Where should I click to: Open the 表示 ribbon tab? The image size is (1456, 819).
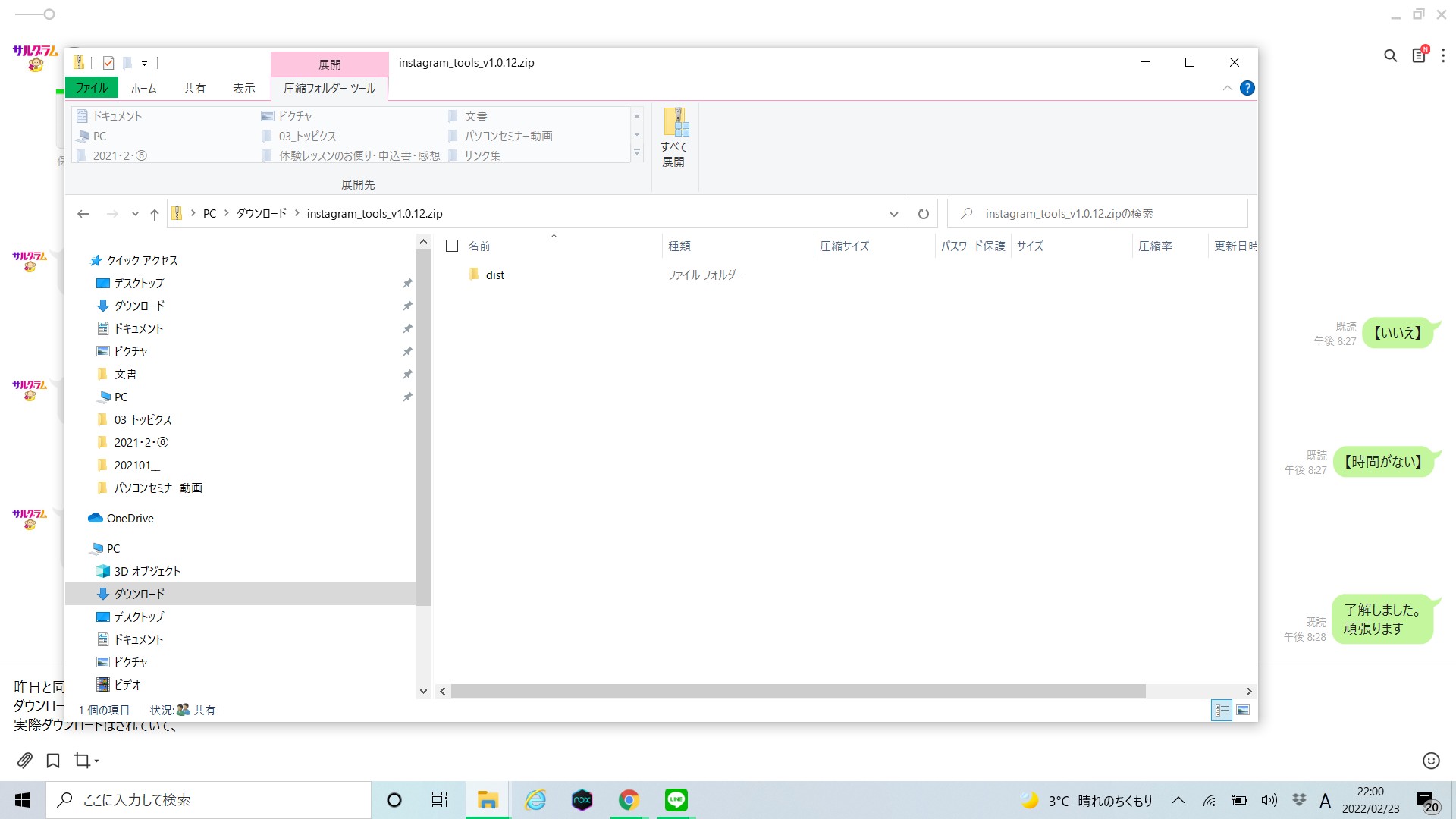point(244,89)
